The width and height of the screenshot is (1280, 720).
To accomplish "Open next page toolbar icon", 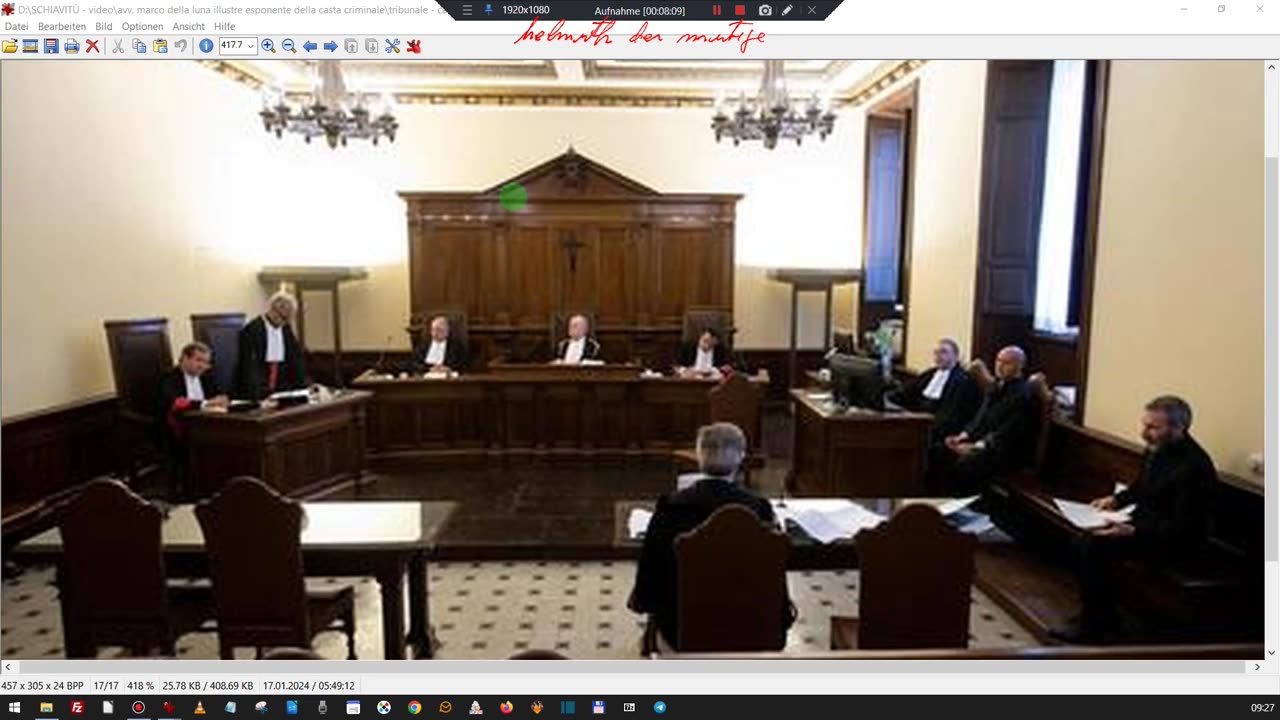I will tap(371, 46).
